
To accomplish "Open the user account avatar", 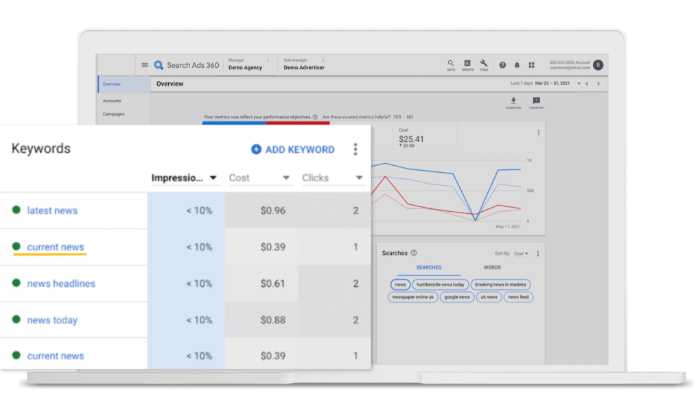I will click(x=598, y=65).
